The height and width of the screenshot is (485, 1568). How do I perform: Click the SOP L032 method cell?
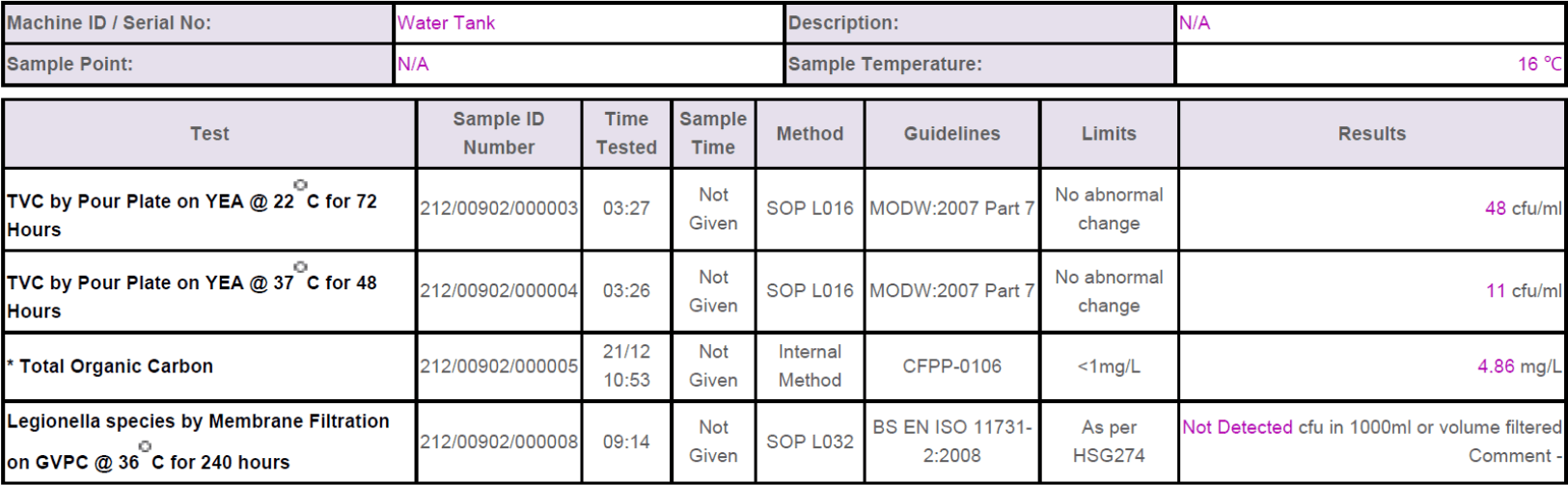tap(810, 442)
